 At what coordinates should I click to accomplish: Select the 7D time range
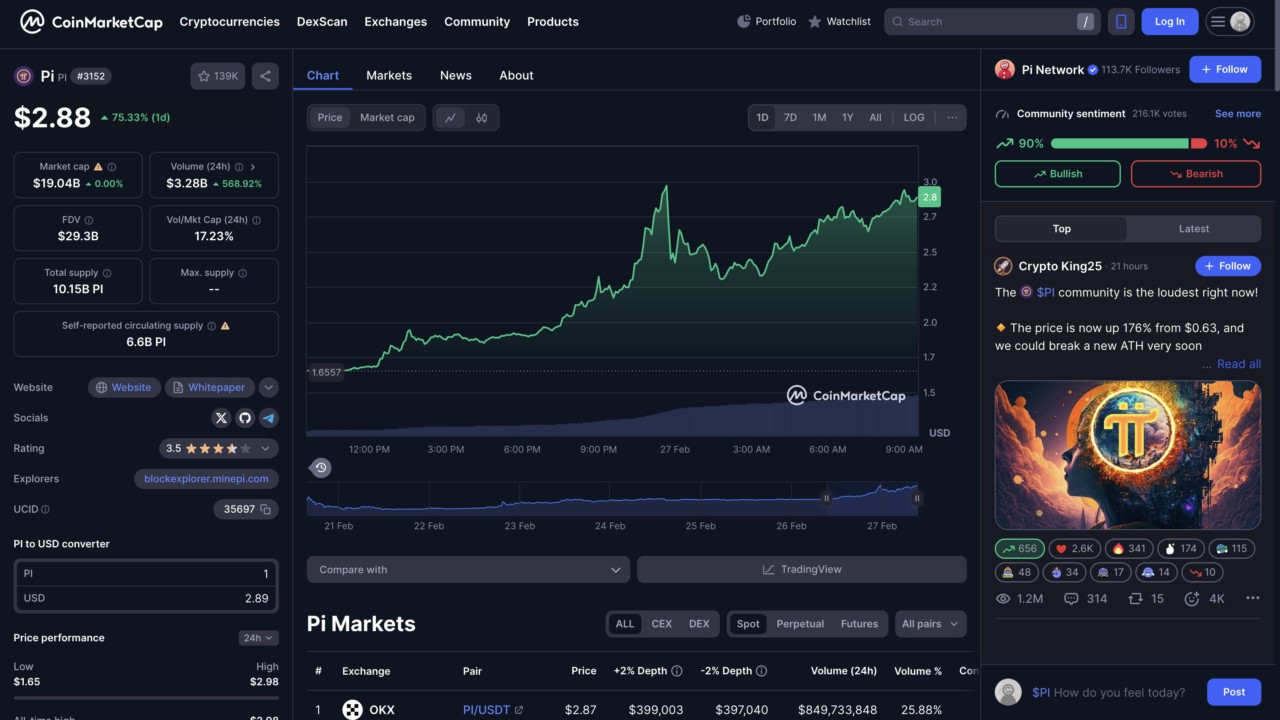click(790, 118)
